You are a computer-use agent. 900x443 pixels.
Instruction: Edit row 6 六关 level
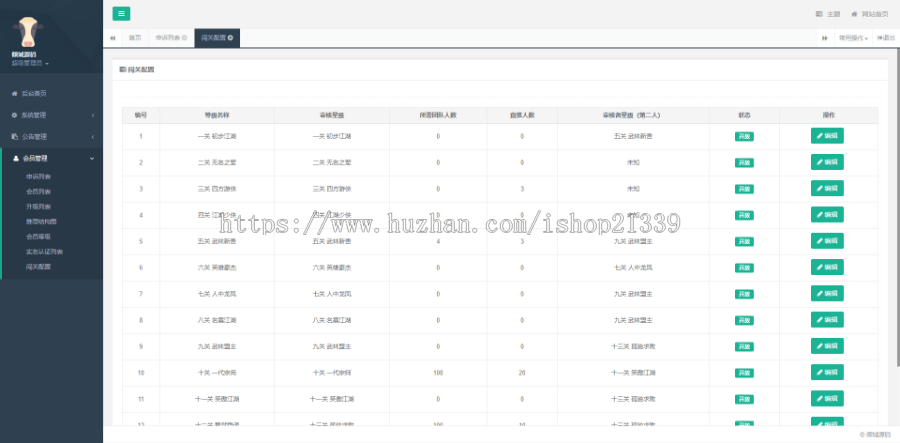[827, 267]
